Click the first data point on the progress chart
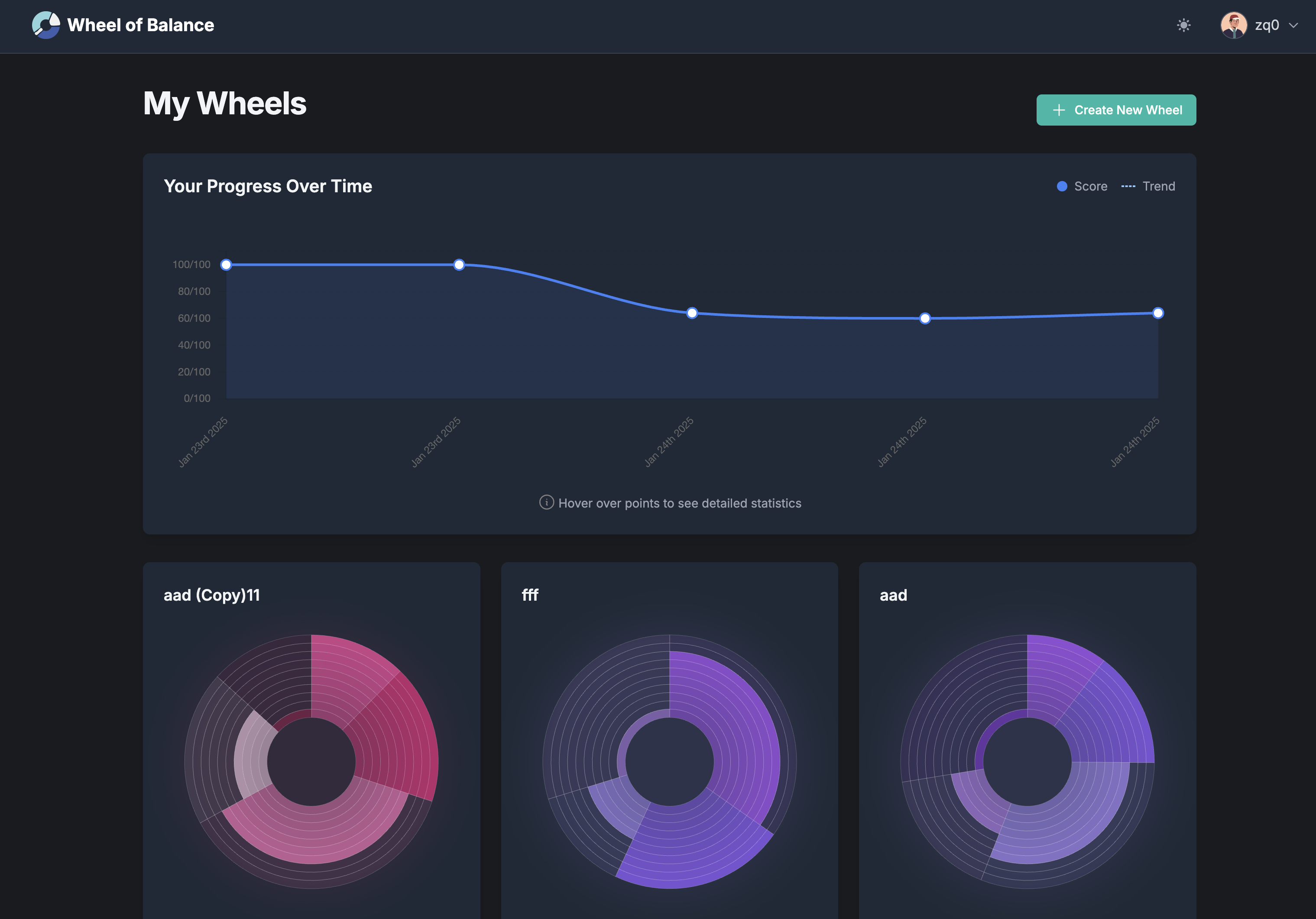The height and width of the screenshot is (919, 1316). tap(226, 264)
